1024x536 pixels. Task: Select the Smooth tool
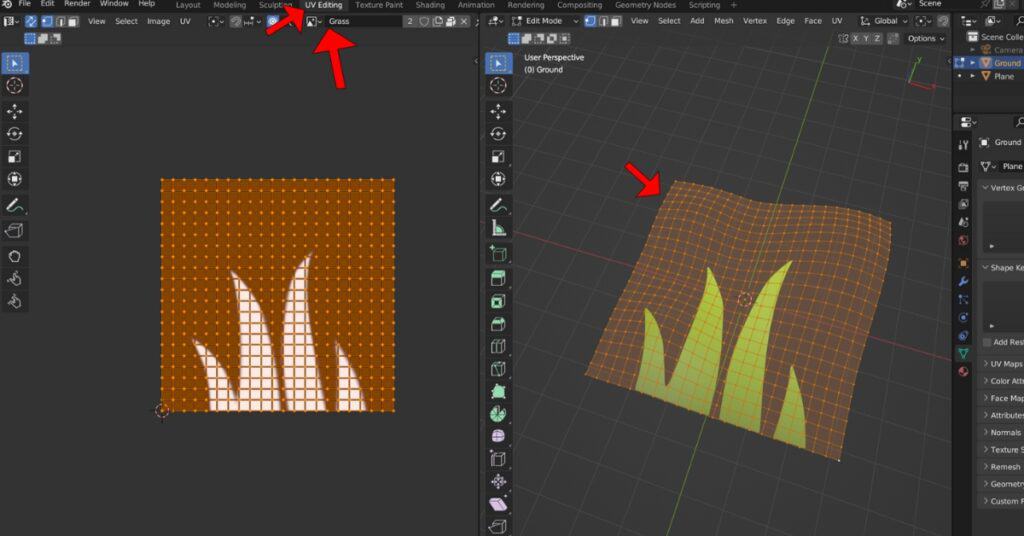(x=498, y=437)
